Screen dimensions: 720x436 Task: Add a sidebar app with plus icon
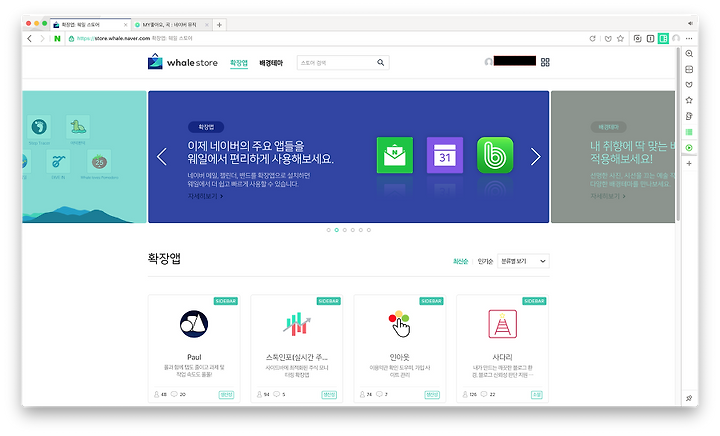click(x=689, y=163)
